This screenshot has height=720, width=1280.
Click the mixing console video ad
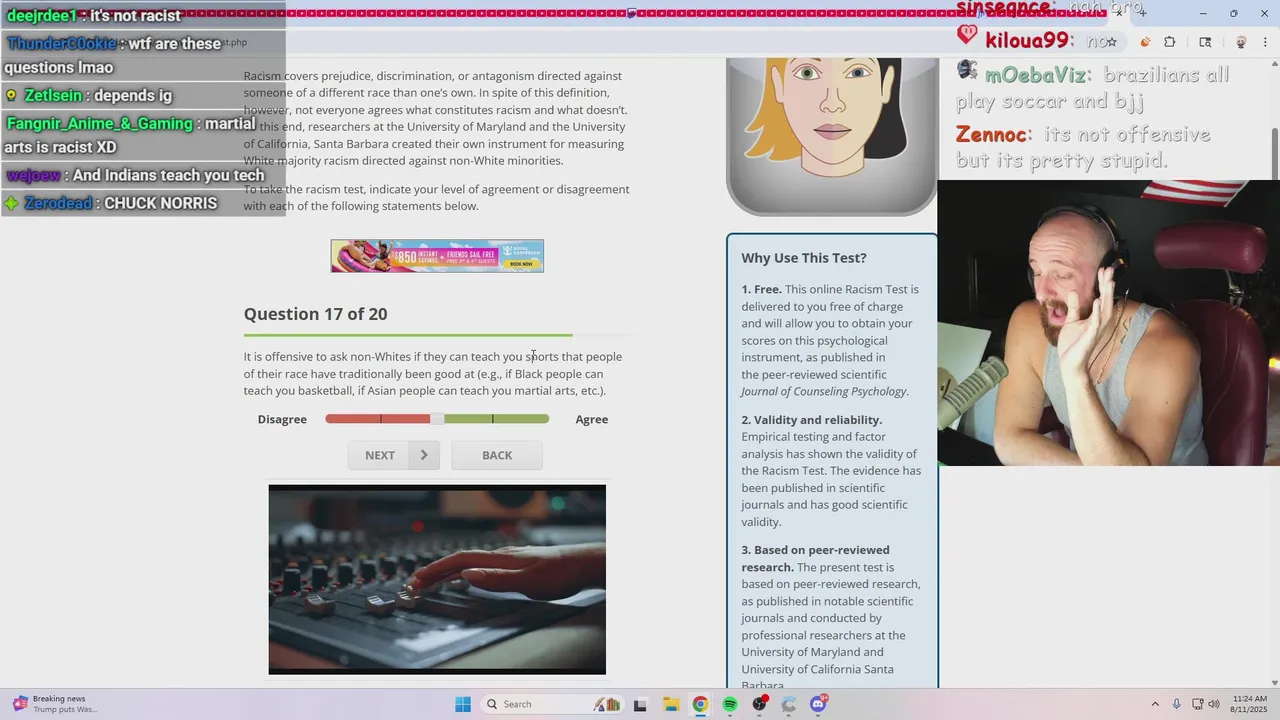[x=437, y=579]
